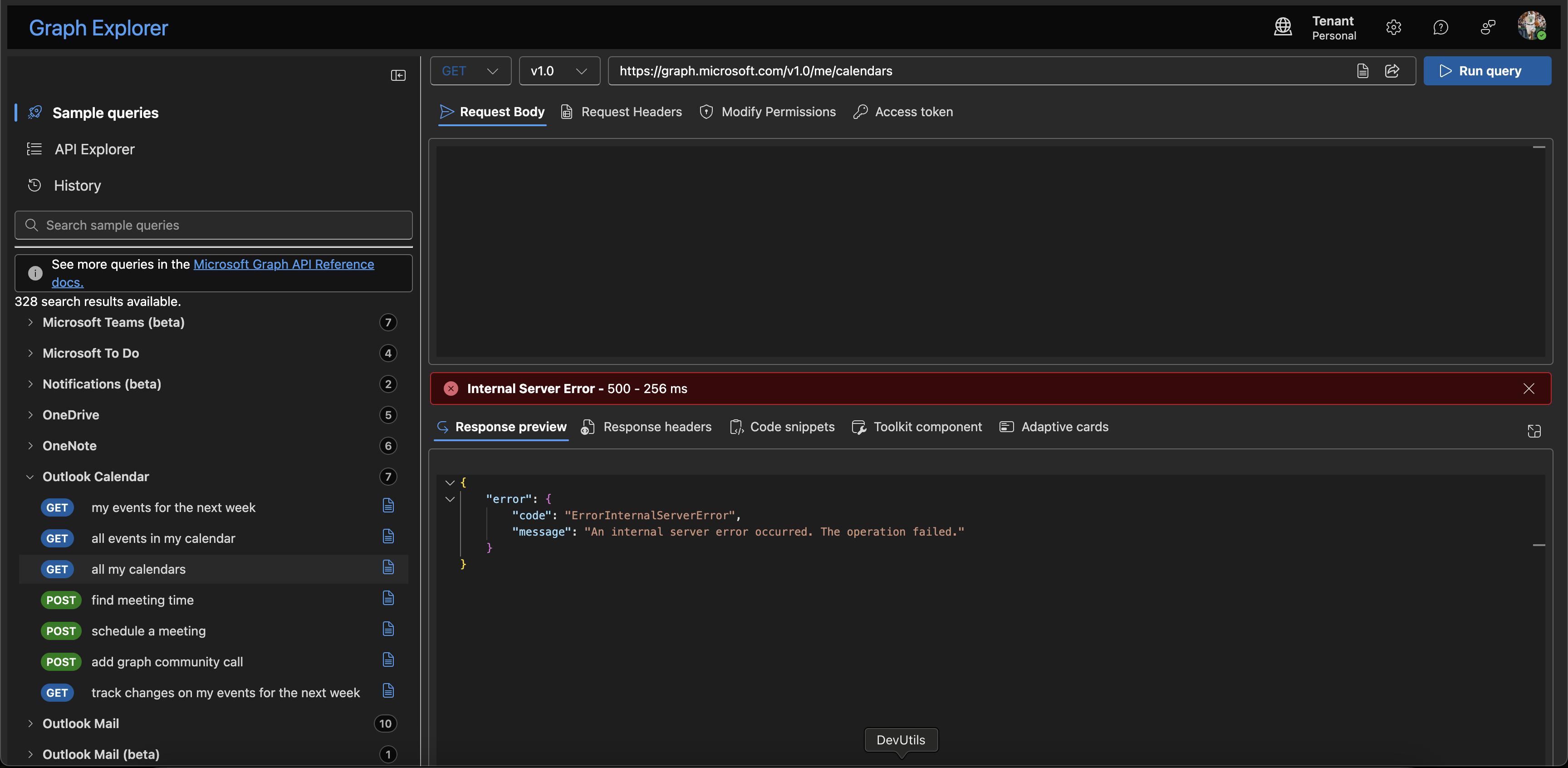
Task: Click the Search sample queries field
Action: pos(214,225)
